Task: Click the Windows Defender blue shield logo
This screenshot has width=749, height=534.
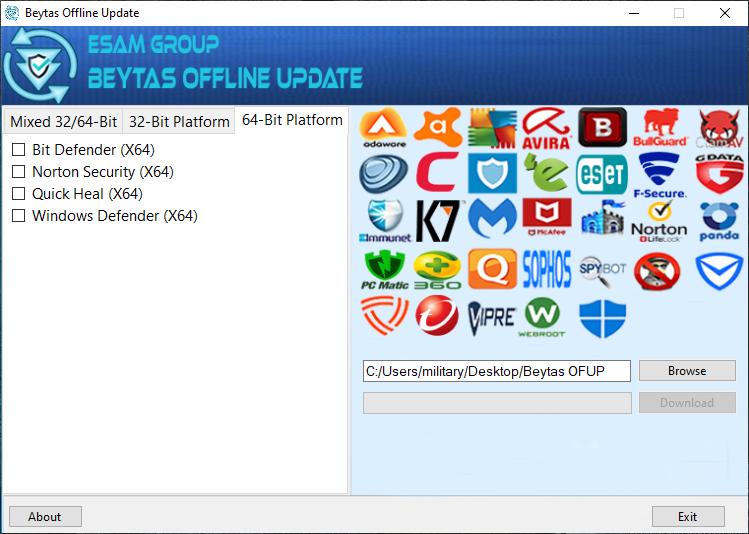Action: pyautogui.click(x=602, y=319)
